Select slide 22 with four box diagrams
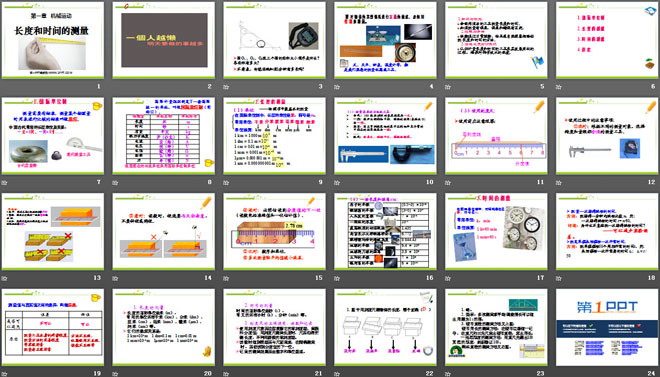The height and width of the screenshot is (377, 660). click(x=385, y=327)
